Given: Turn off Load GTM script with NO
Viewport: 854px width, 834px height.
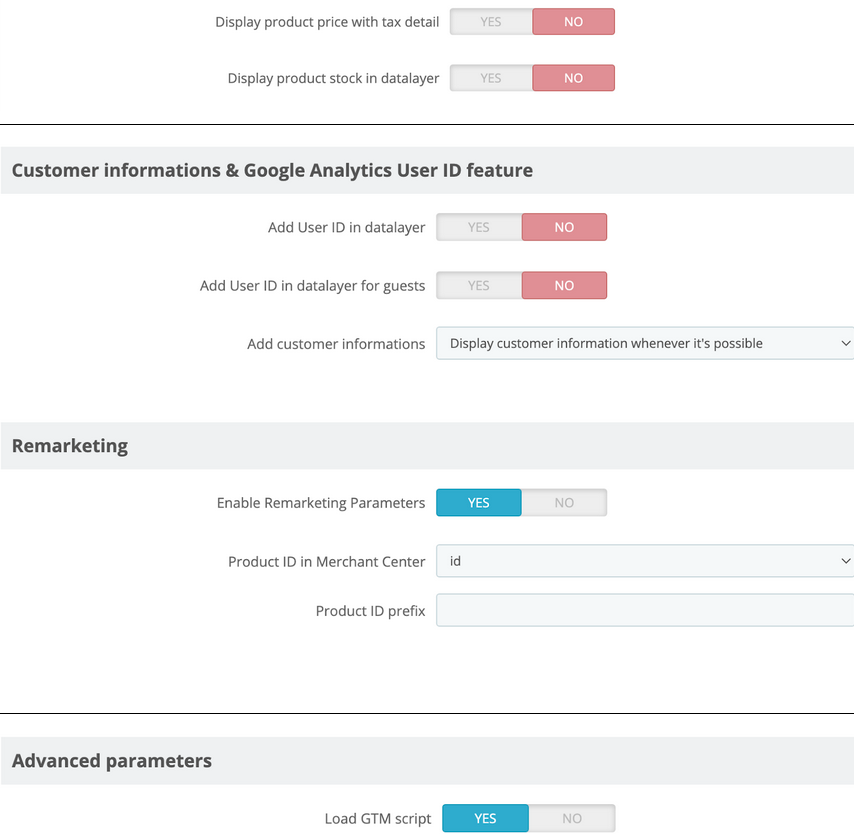Looking at the screenshot, I should (x=571, y=819).
